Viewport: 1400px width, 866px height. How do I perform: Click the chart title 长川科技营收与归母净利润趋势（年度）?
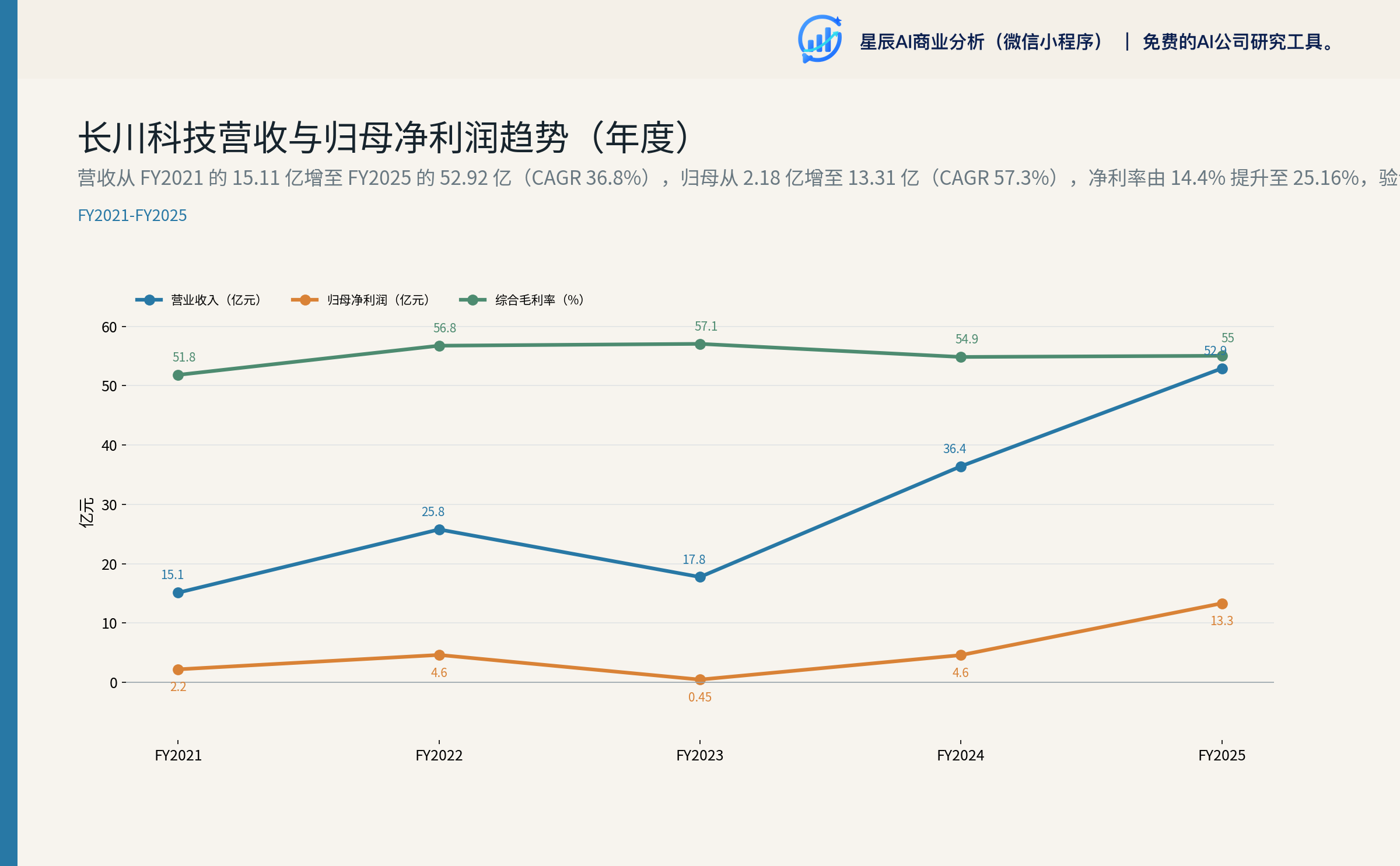coord(387,138)
